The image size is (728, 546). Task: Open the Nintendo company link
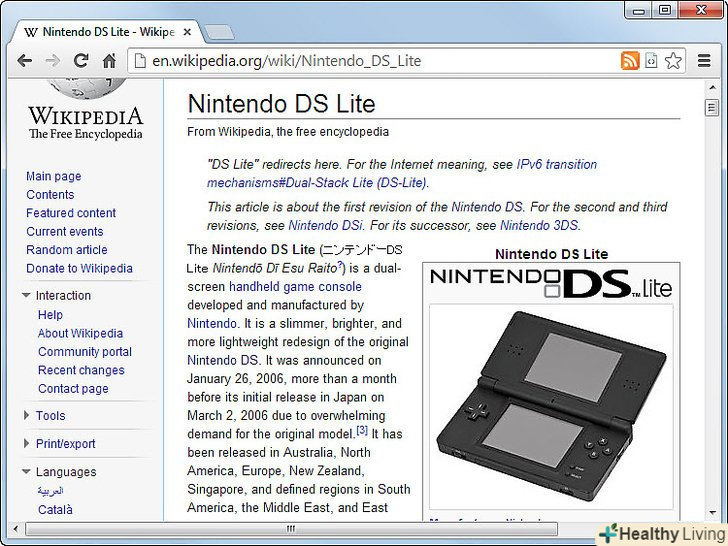[x=212, y=324]
